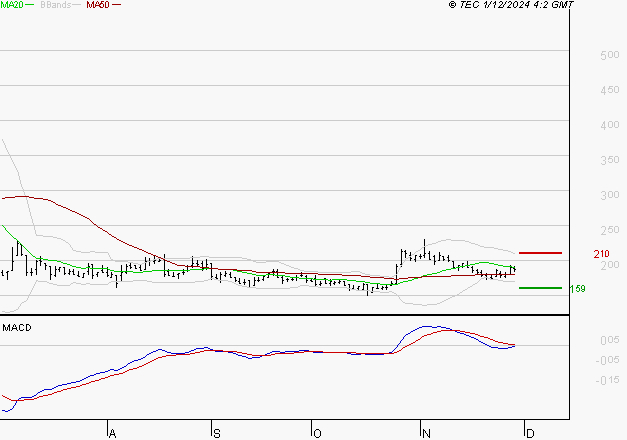Select the red resistance line at 210
Image resolution: width=627 pixels, height=440 pixels.
[x=539, y=253]
